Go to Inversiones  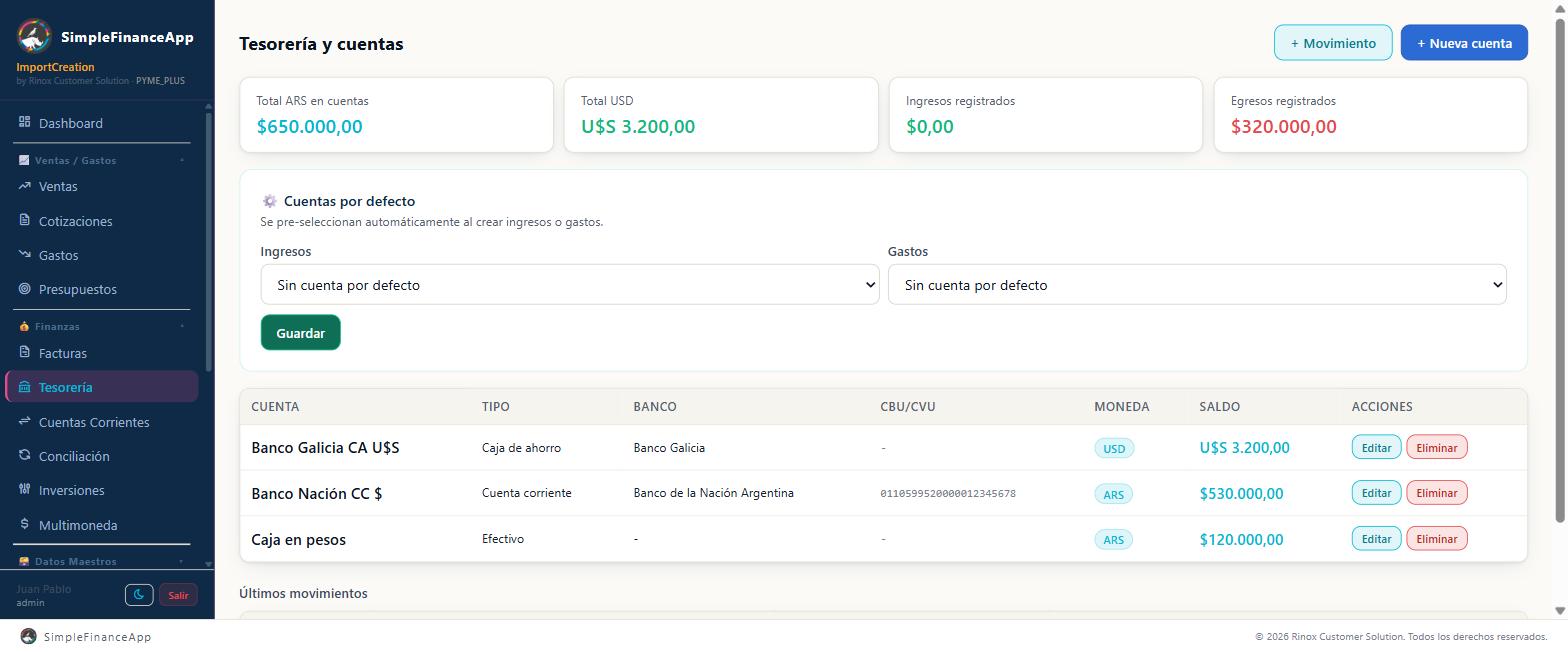point(102,490)
